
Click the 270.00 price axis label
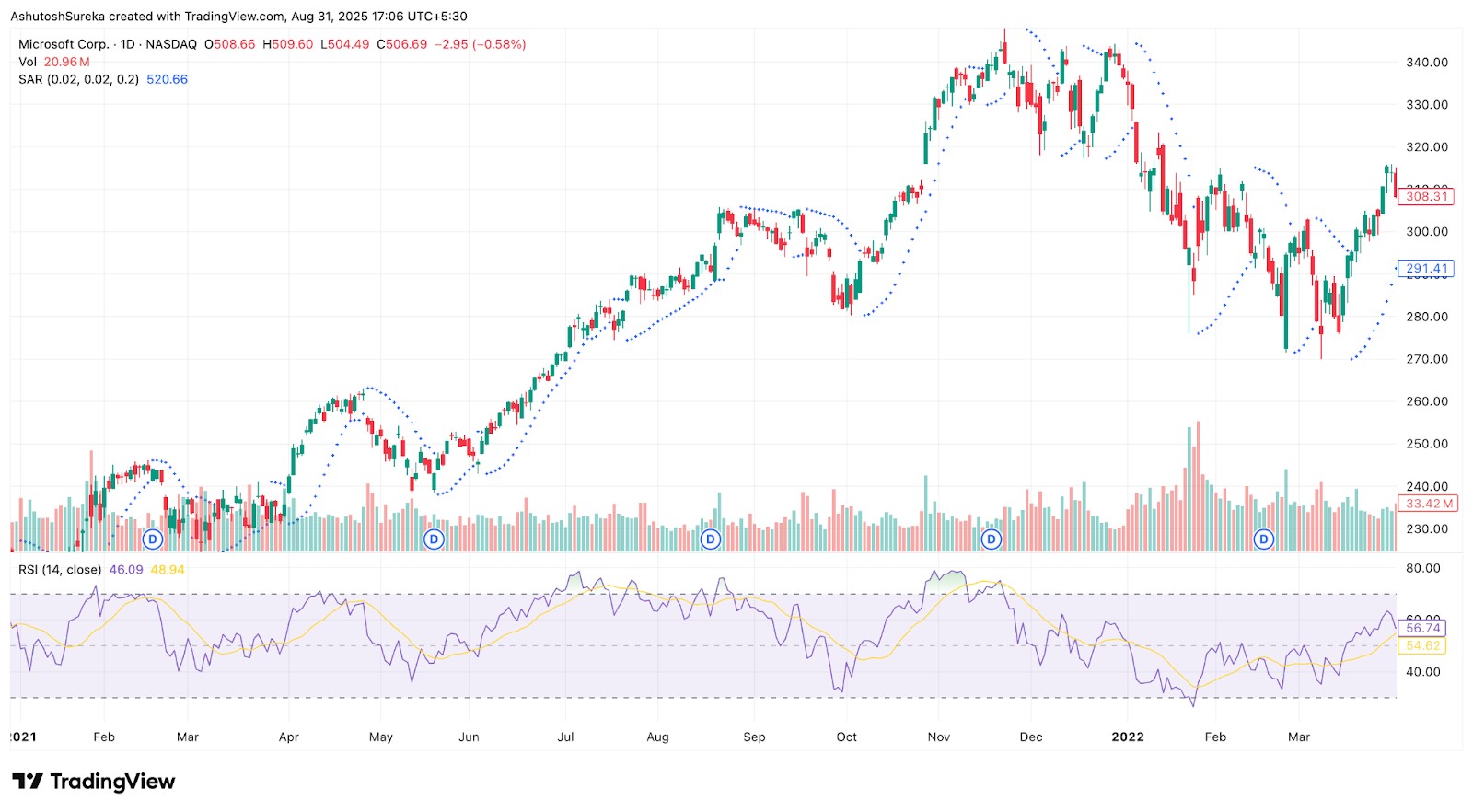[1426, 359]
